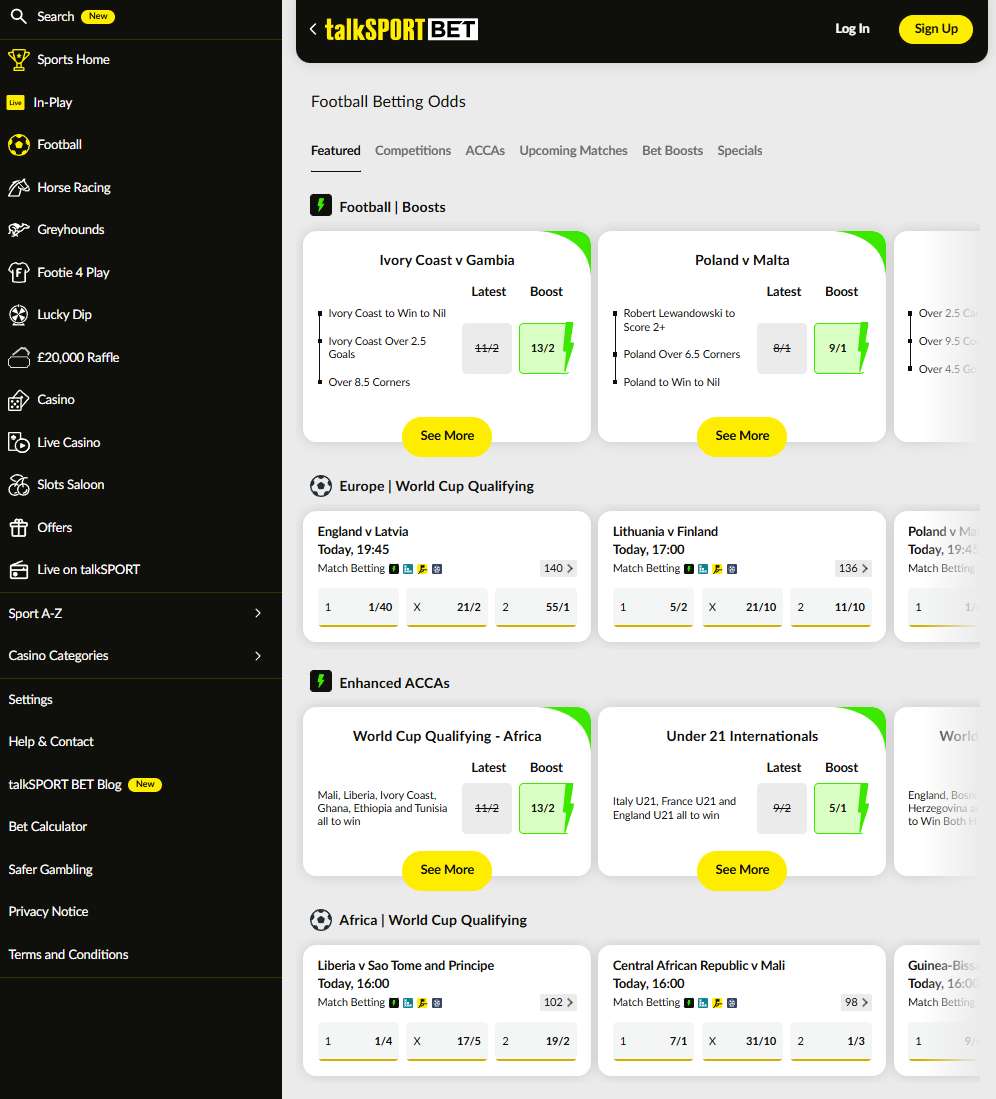The image size is (996, 1099).
Task: Go back using the header arrow
Action: pos(313,29)
